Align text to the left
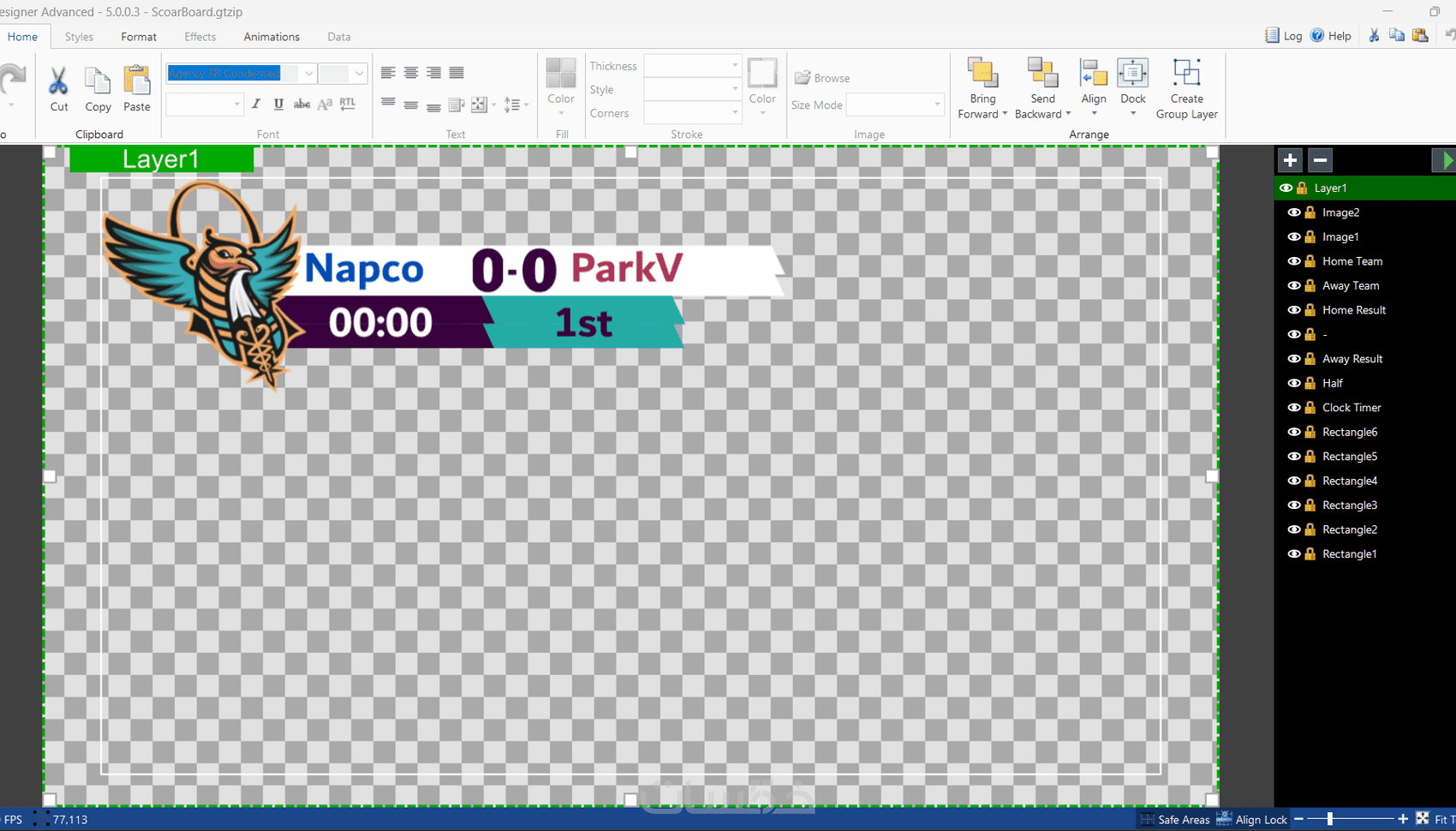1456x831 pixels. (x=388, y=73)
